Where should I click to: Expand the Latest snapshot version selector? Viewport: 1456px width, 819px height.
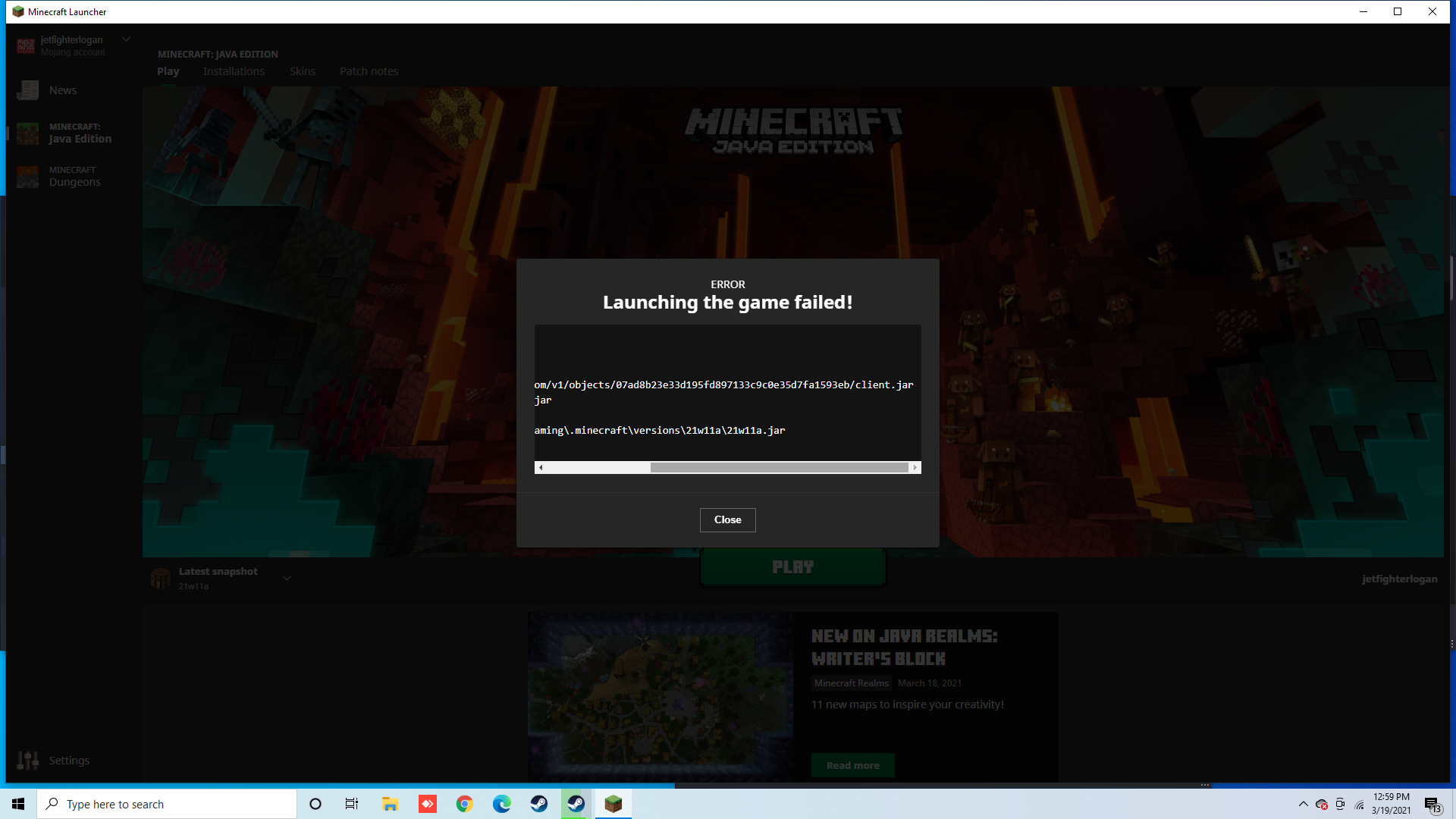(x=287, y=578)
